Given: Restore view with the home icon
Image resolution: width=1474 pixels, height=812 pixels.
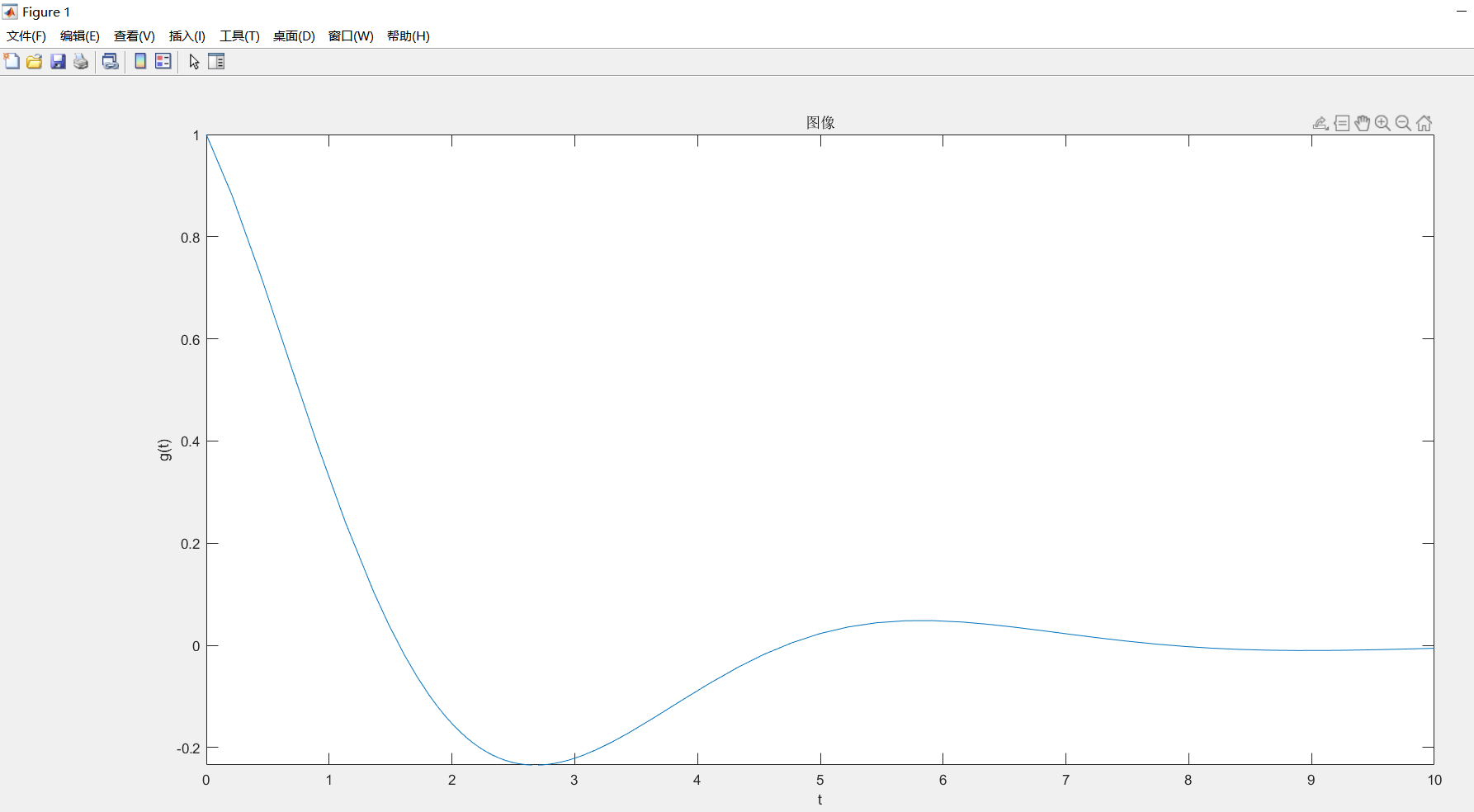Looking at the screenshot, I should click(1424, 123).
